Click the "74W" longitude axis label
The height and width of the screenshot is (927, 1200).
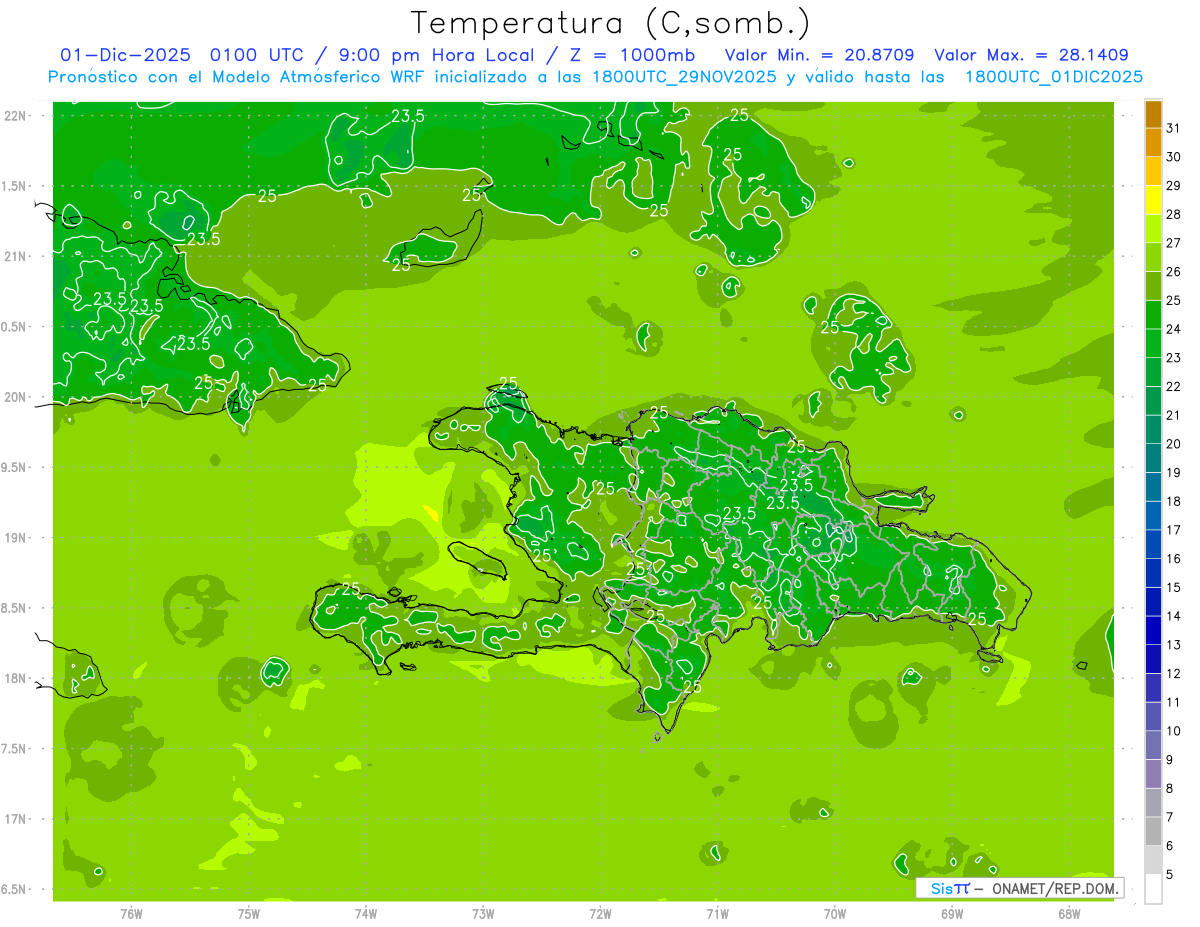[366, 914]
